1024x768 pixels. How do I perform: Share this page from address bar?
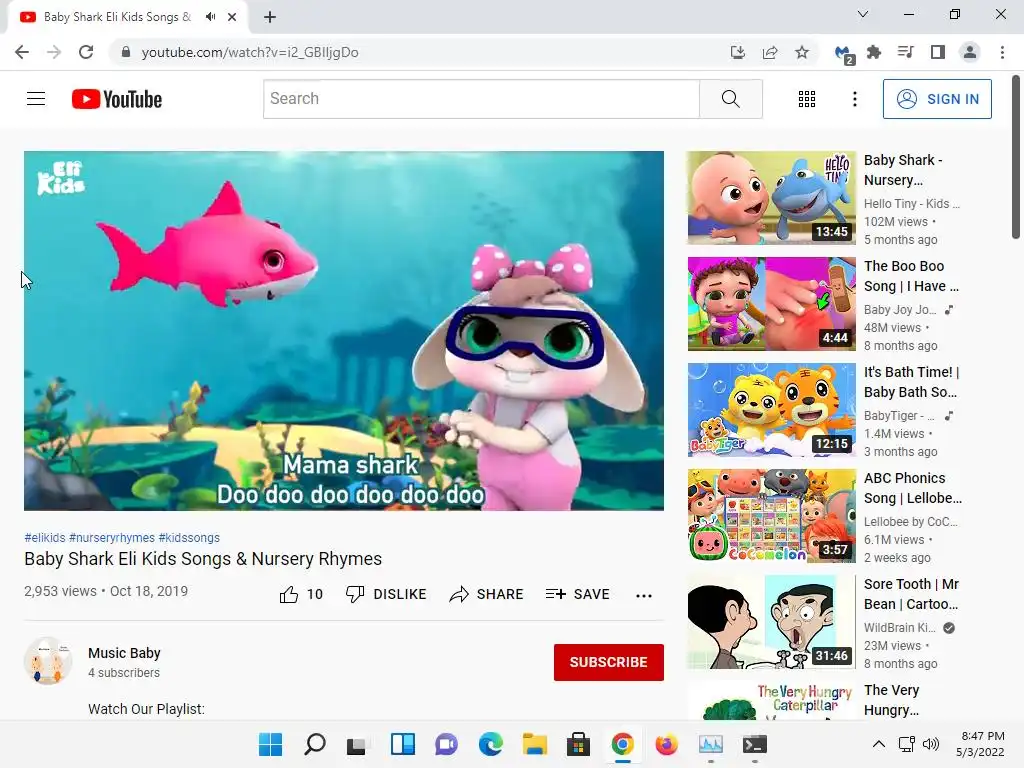click(x=770, y=52)
